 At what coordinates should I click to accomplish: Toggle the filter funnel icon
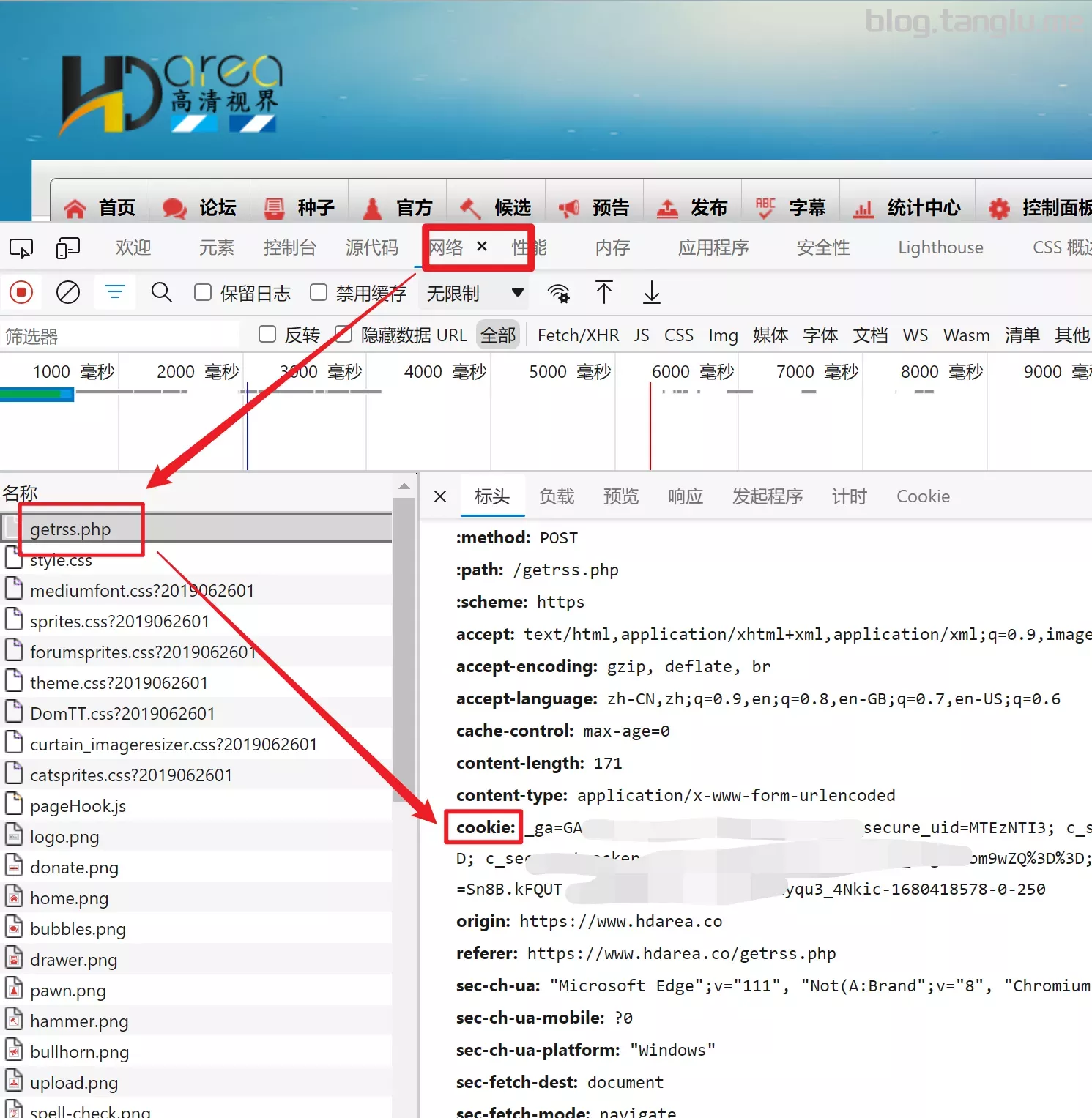tap(115, 293)
